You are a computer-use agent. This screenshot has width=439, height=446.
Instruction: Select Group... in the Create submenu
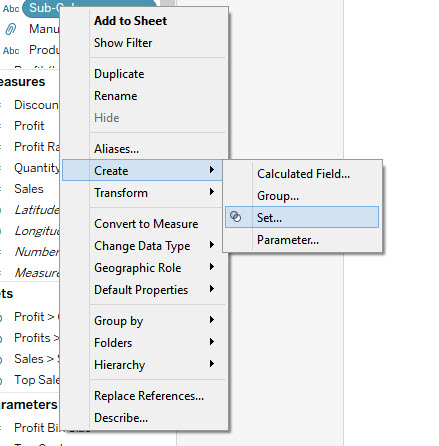point(278,196)
